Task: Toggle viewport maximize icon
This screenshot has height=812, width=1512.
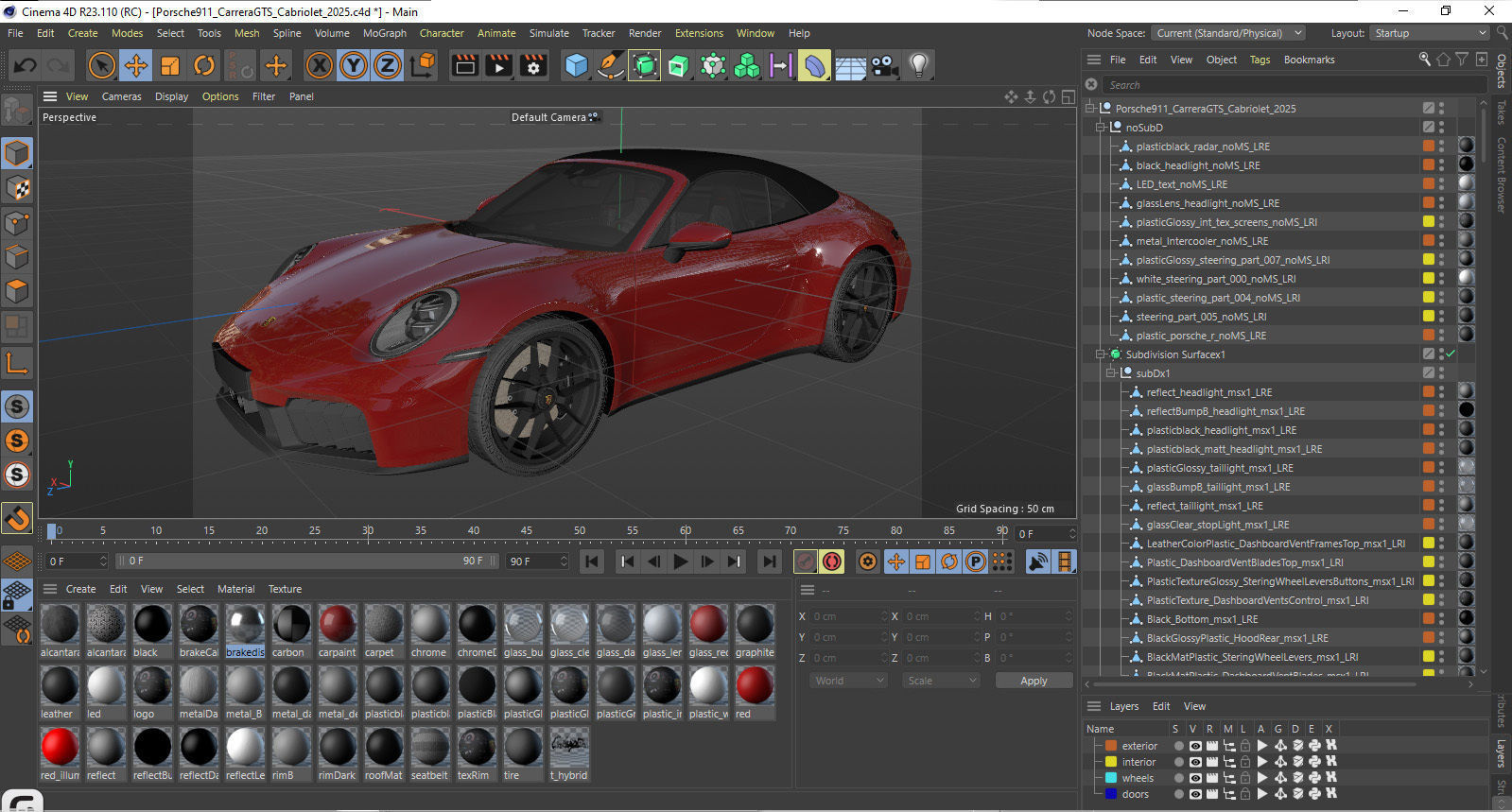Action: (x=1069, y=96)
